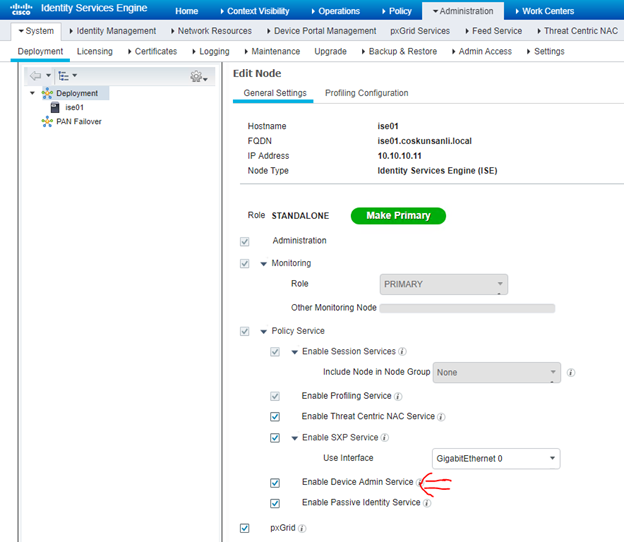
Task: Open Settings section
Action: (546, 51)
